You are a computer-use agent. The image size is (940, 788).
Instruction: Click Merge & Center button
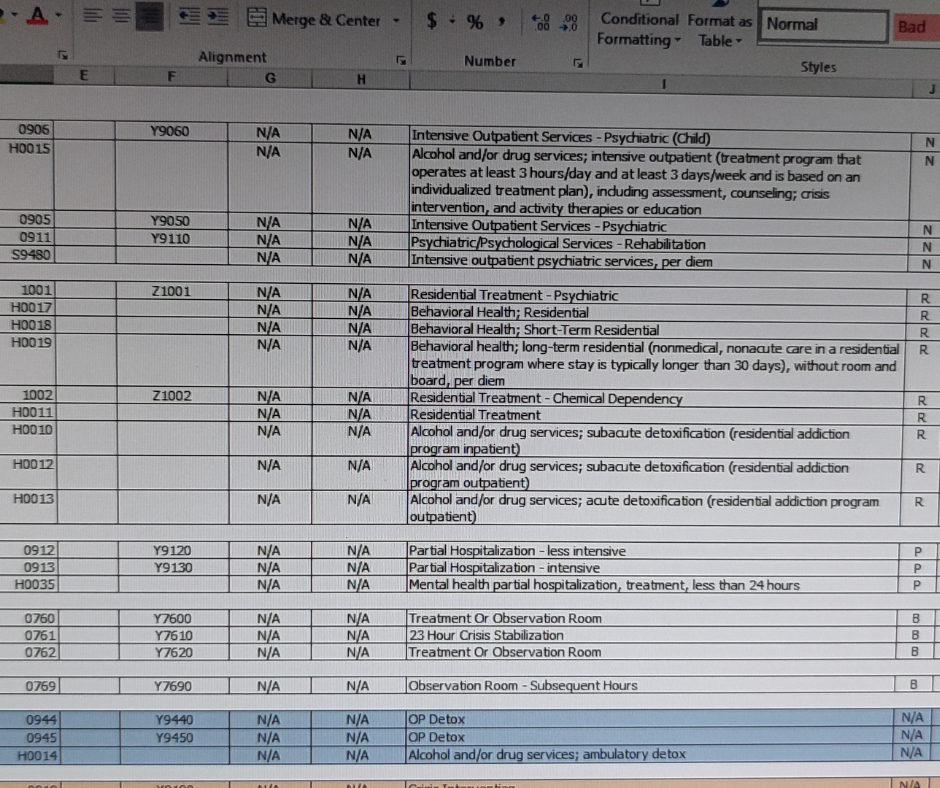[314, 19]
